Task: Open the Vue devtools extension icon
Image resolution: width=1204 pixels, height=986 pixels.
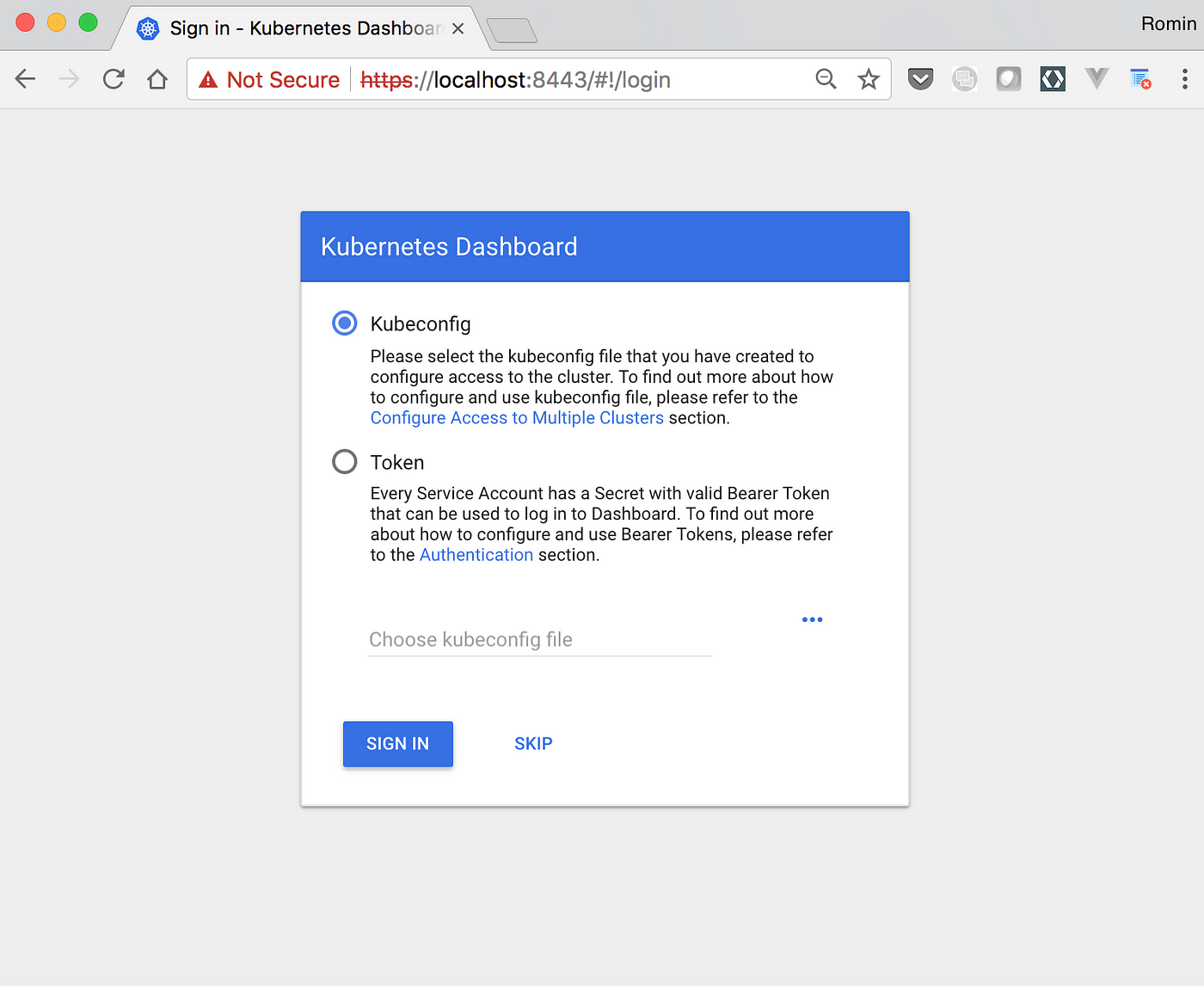Action: coord(1096,79)
